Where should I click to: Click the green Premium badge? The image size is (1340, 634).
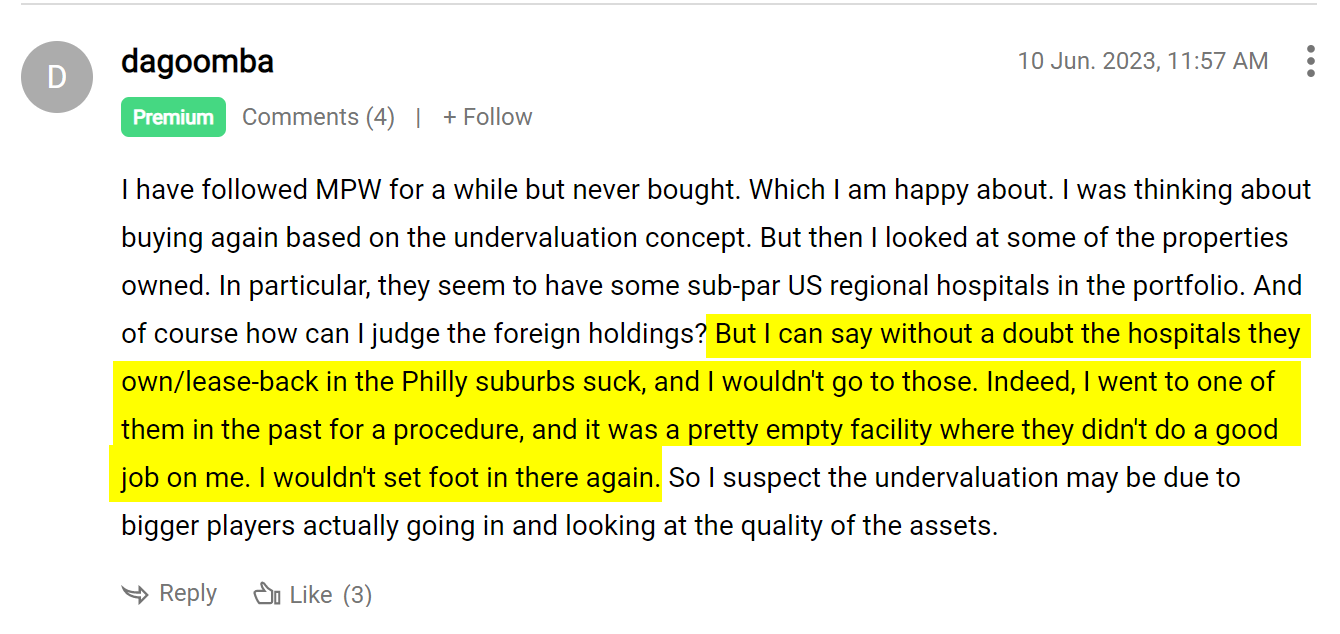(173, 117)
